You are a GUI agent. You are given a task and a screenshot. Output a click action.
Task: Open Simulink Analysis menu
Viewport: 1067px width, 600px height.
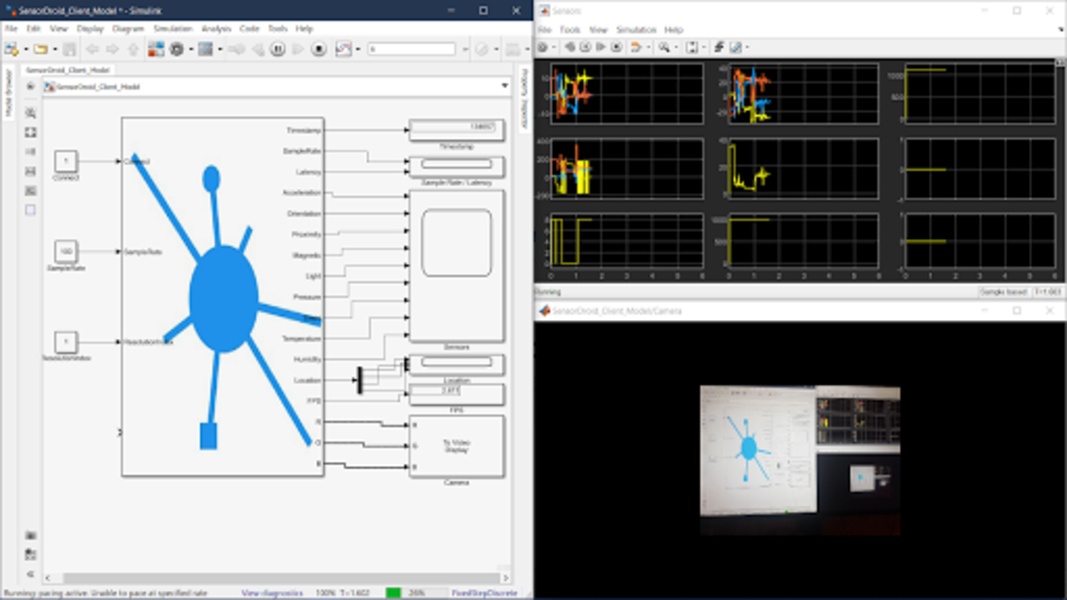tap(216, 29)
